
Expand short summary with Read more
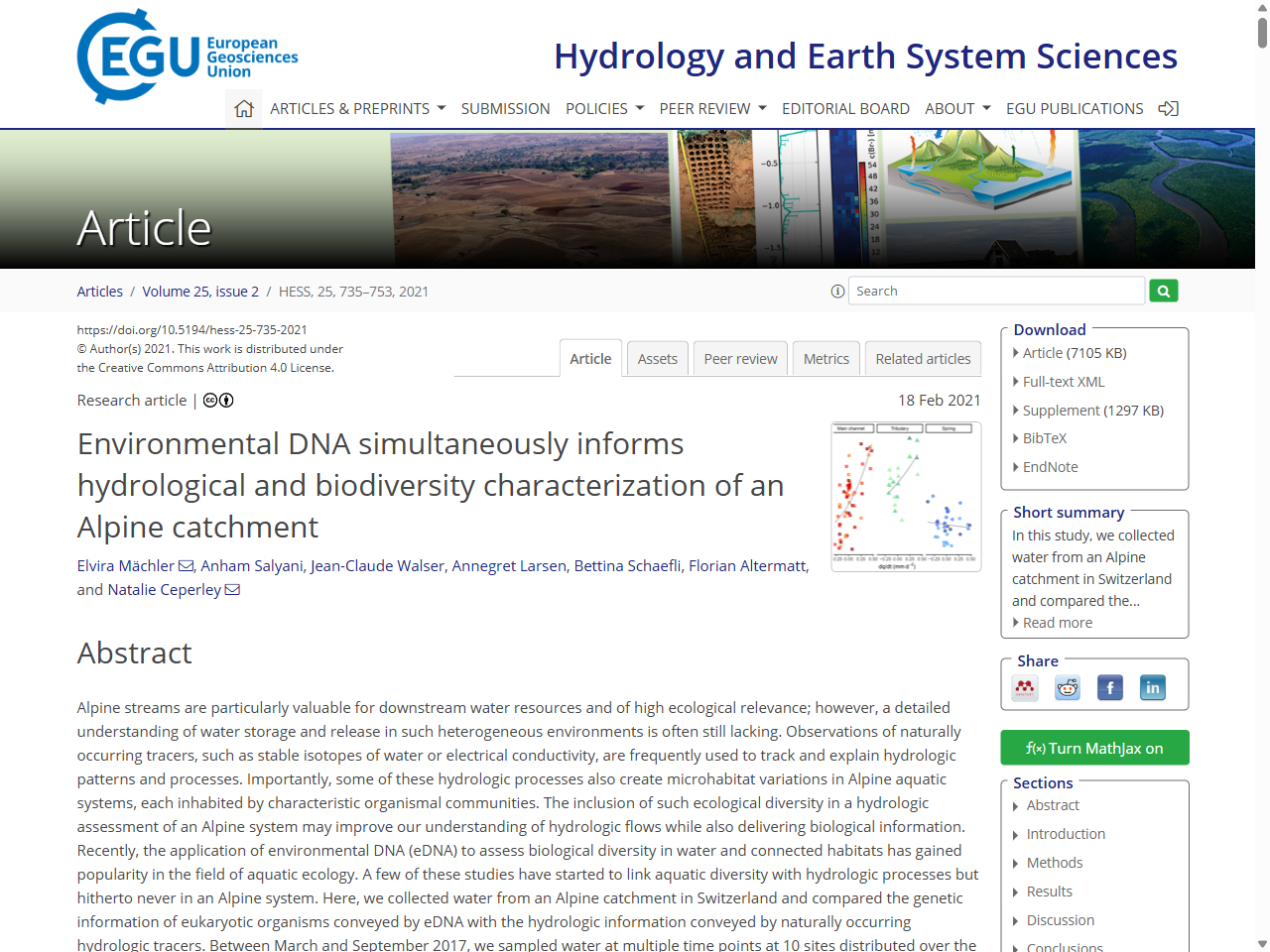1057,623
